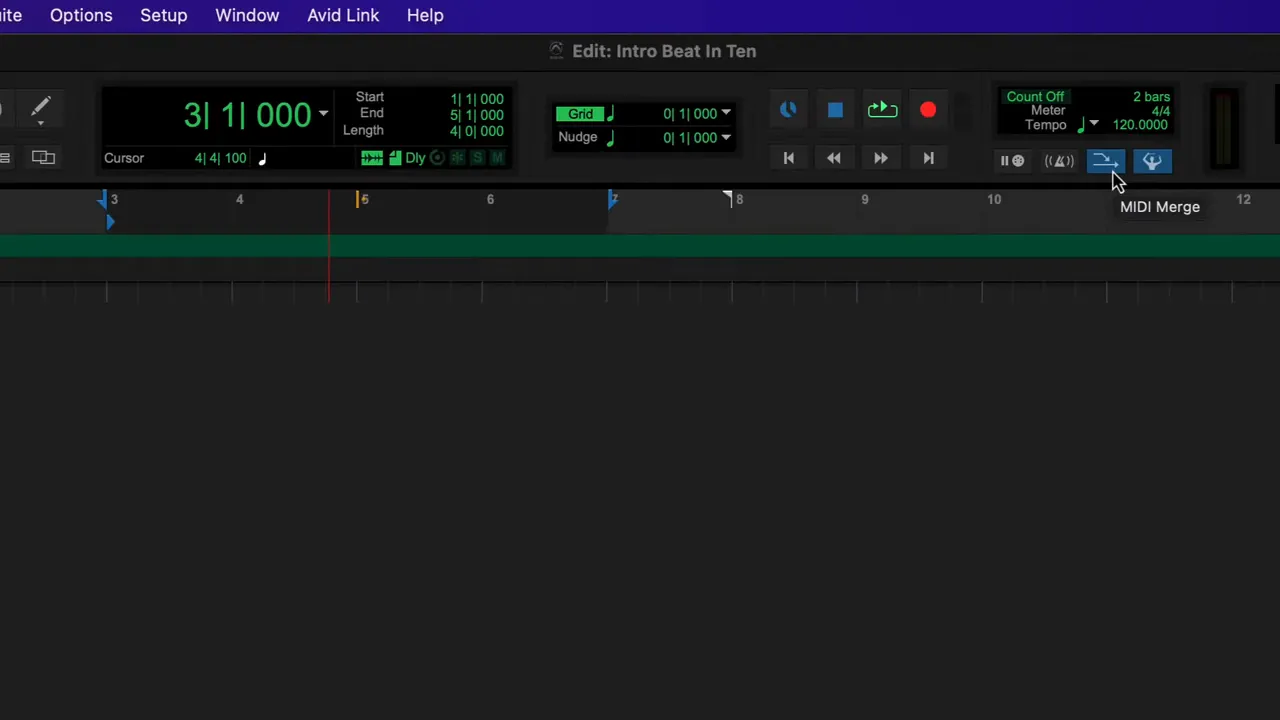Open the Nudge value dropdown
The image size is (1280, 720).
pos(726,138)
